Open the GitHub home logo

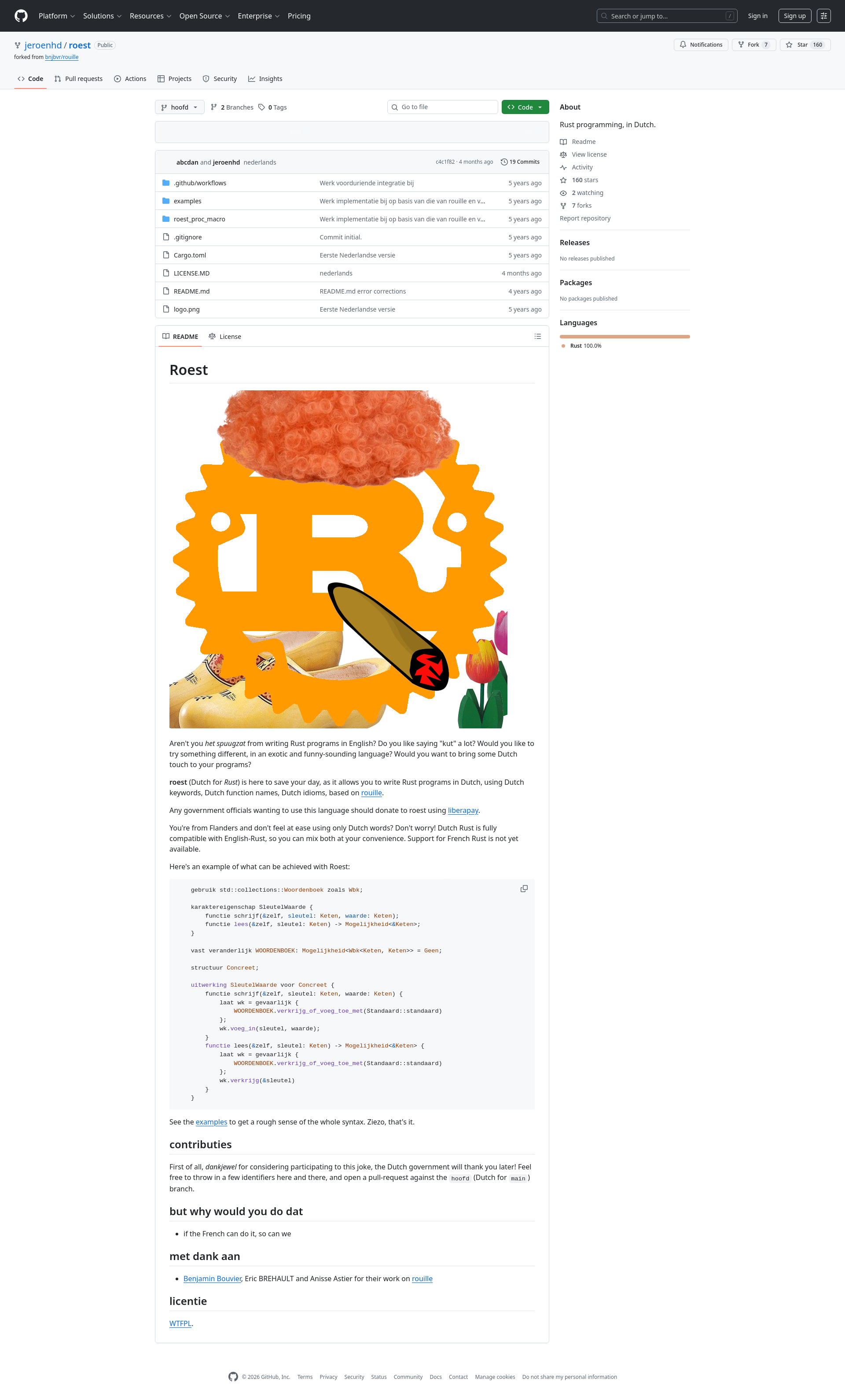pos(21,16)
